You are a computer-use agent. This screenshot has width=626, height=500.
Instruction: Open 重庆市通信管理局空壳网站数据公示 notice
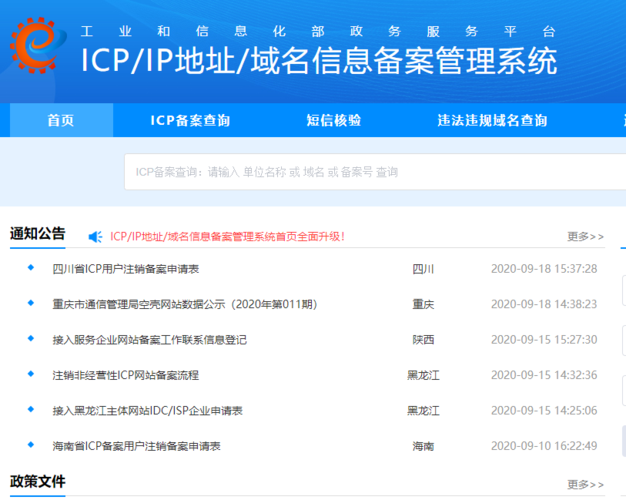(185, 304)
